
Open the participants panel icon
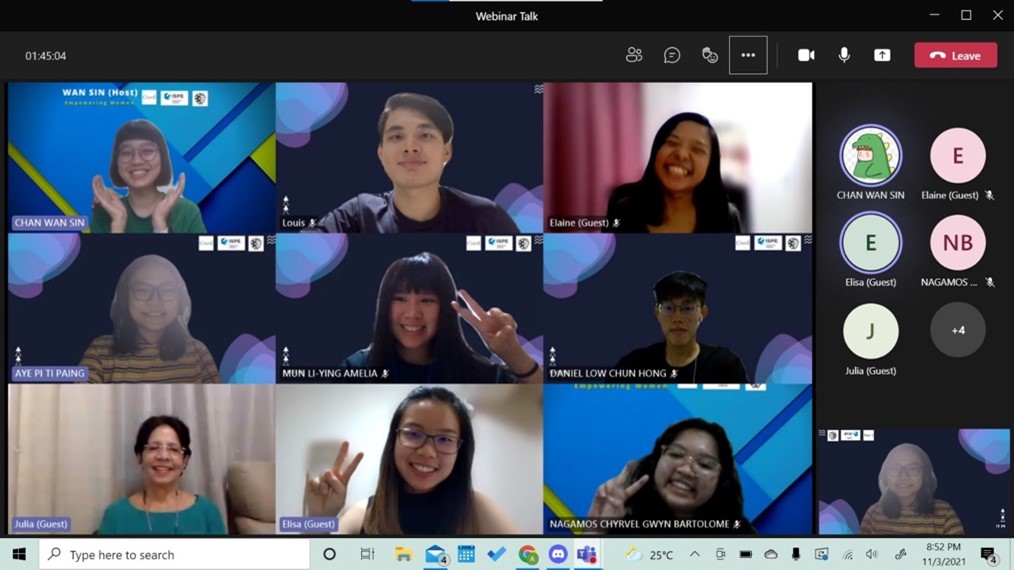[634, 56]
